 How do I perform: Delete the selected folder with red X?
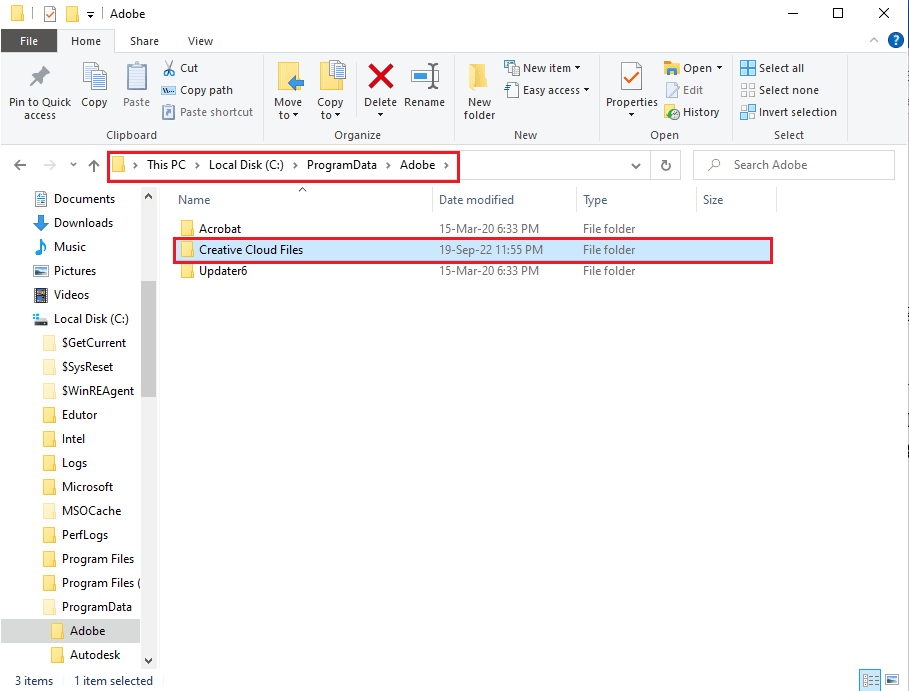380,90
